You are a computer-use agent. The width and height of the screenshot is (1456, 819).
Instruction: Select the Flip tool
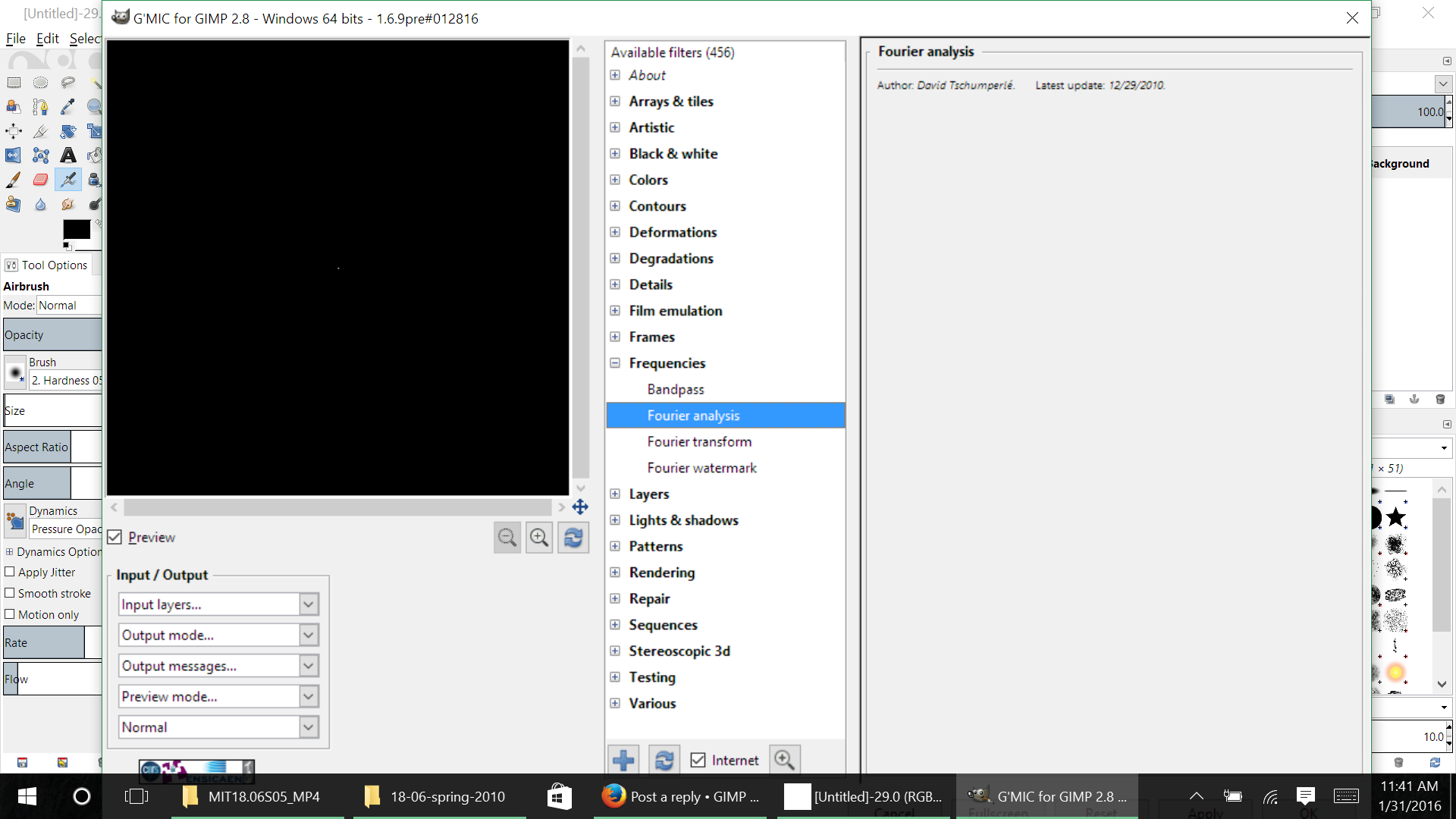tap(14, 155)
